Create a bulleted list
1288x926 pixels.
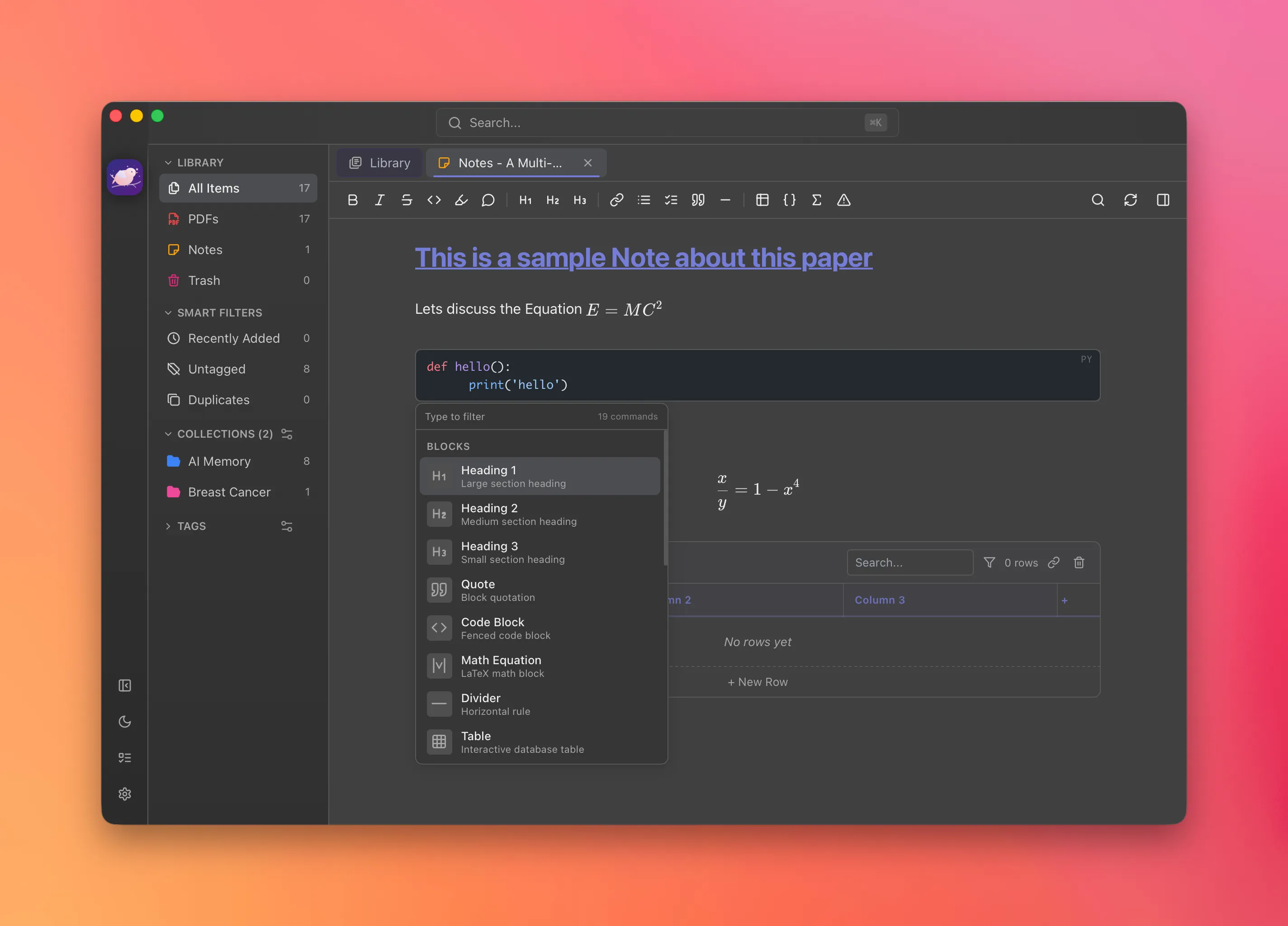(x=644, y=200)
